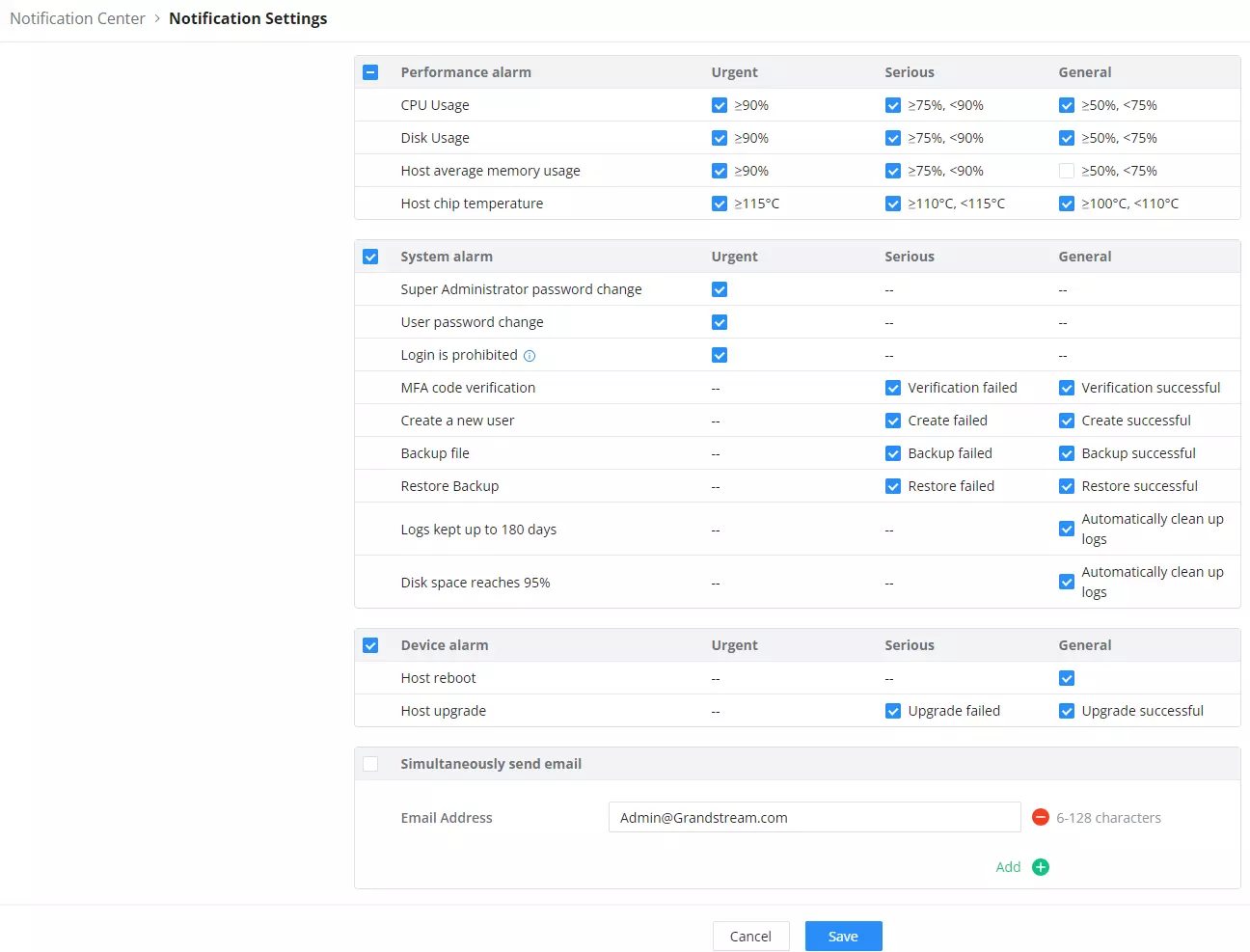Viewport: 1250px width, 952px height.
Task: Click into the Email Address input field
Action: tap(814, 817)
